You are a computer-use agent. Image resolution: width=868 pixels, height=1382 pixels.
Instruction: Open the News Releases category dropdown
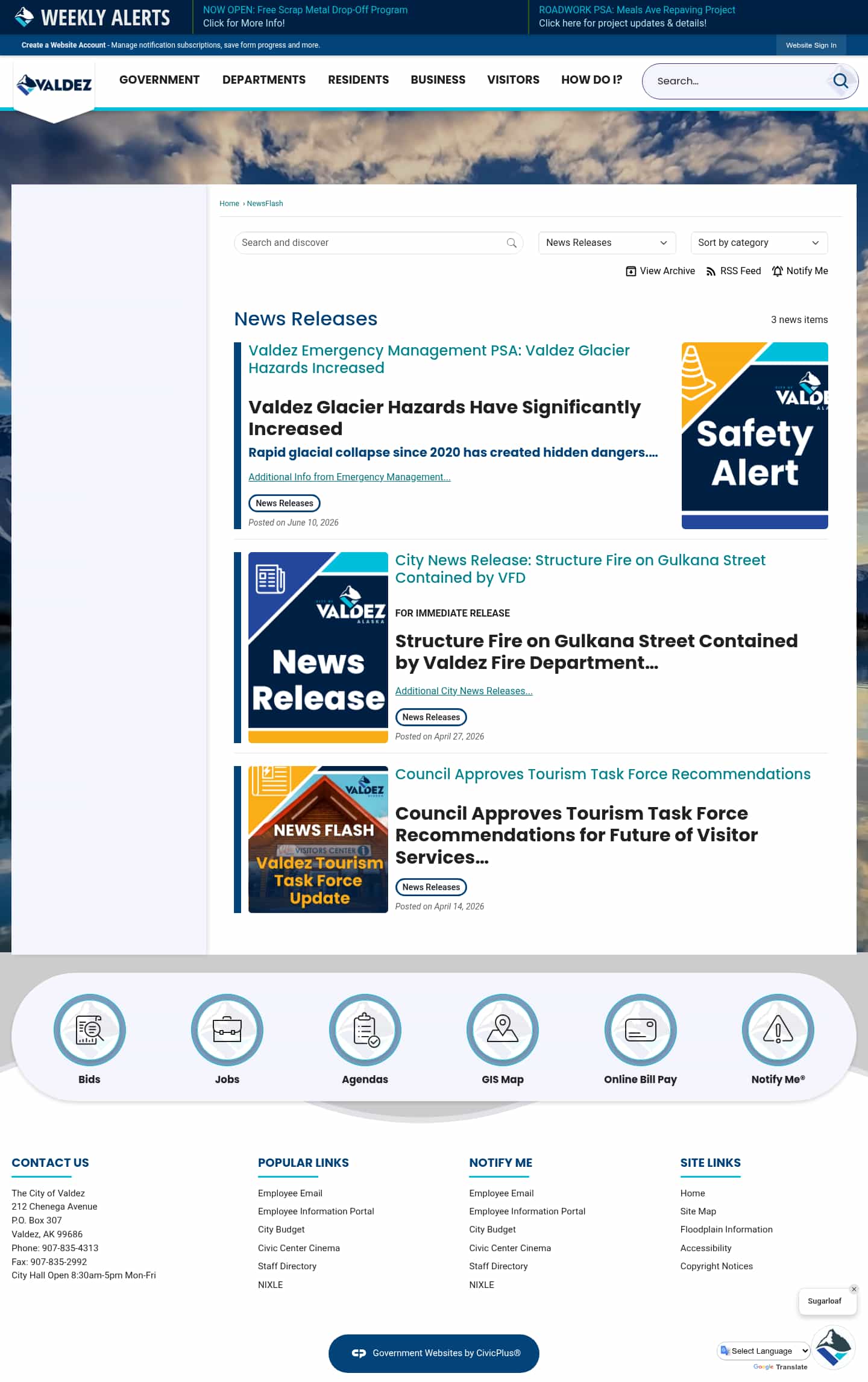(606, 243)
